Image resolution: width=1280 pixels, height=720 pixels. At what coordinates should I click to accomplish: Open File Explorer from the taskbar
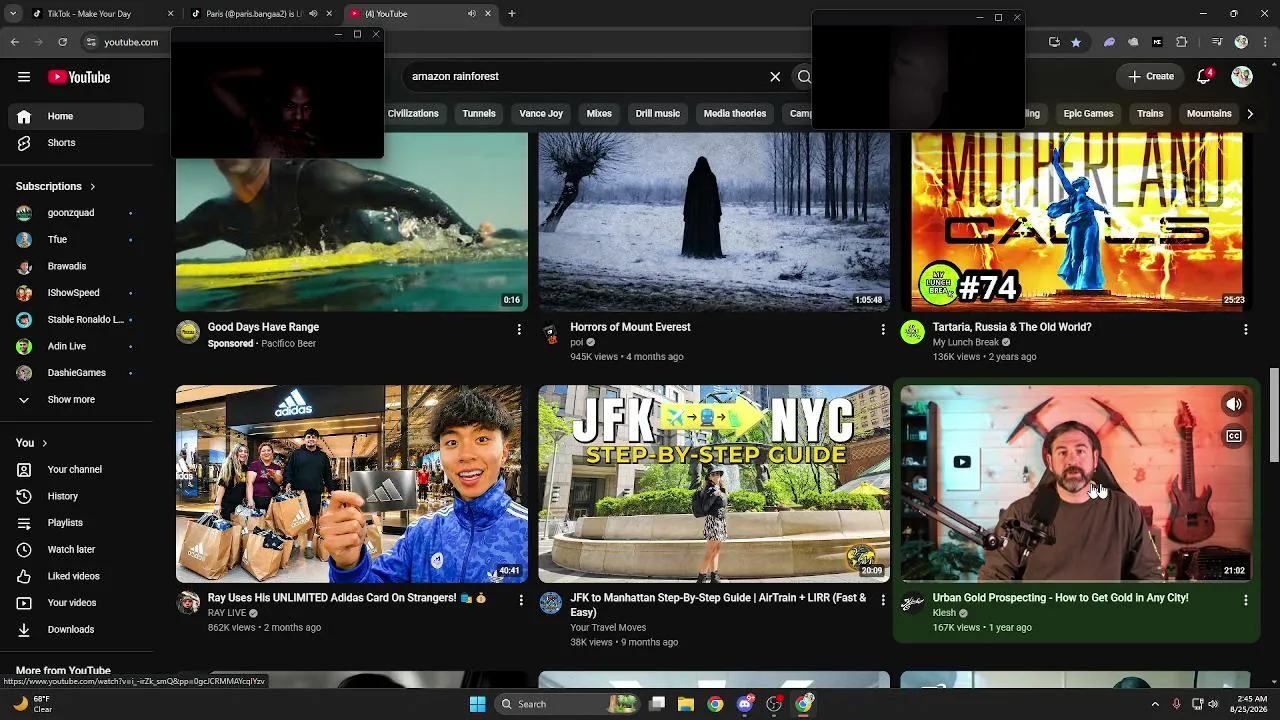686,704
